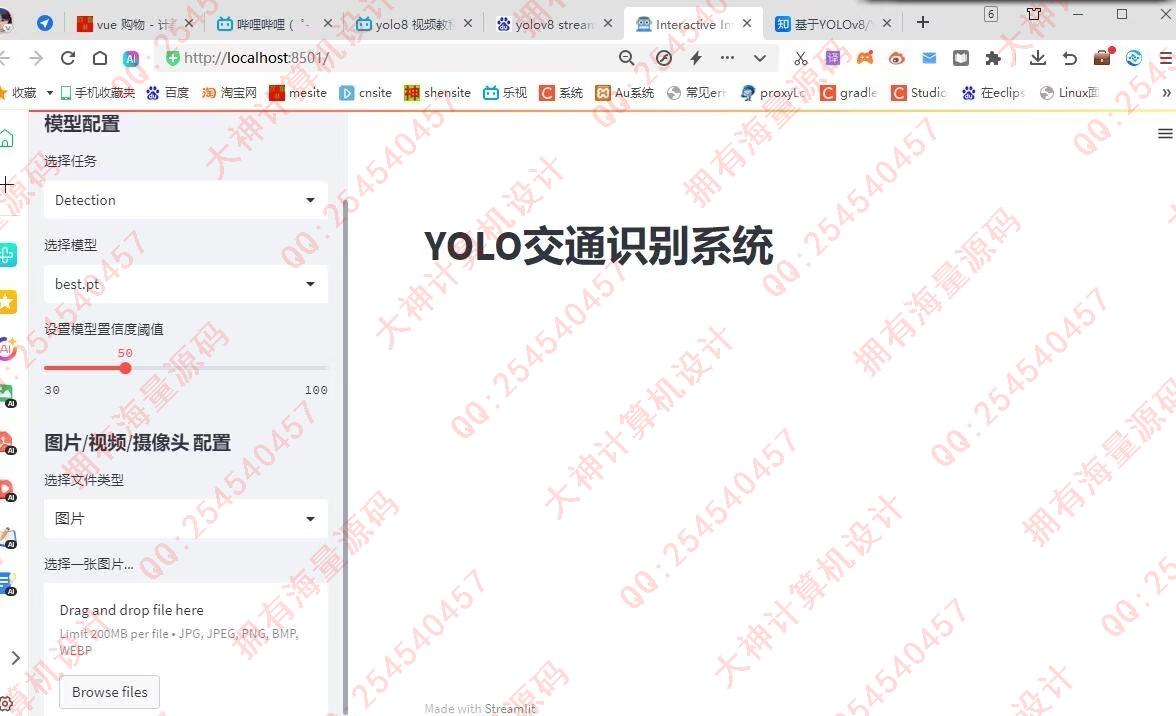This screenshot has width=1176, height=716.
Task: Open the downloads arrow icon
Action: coord(1038,58)
